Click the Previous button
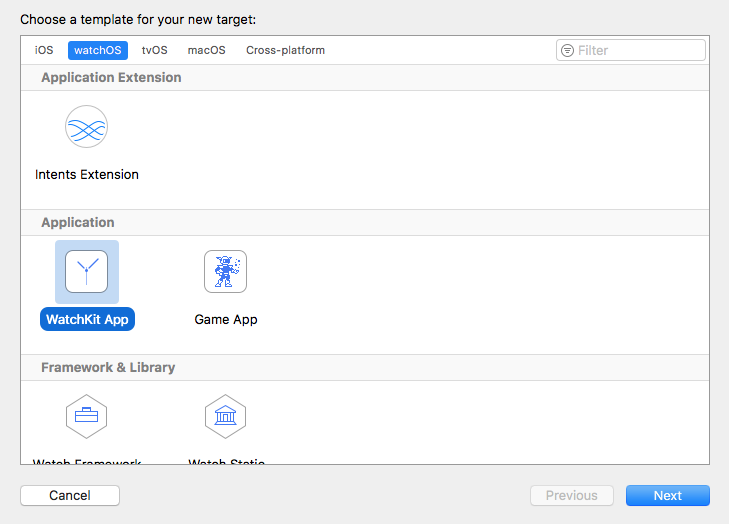This screenshot has width=729, height=524. pos(571,495)
